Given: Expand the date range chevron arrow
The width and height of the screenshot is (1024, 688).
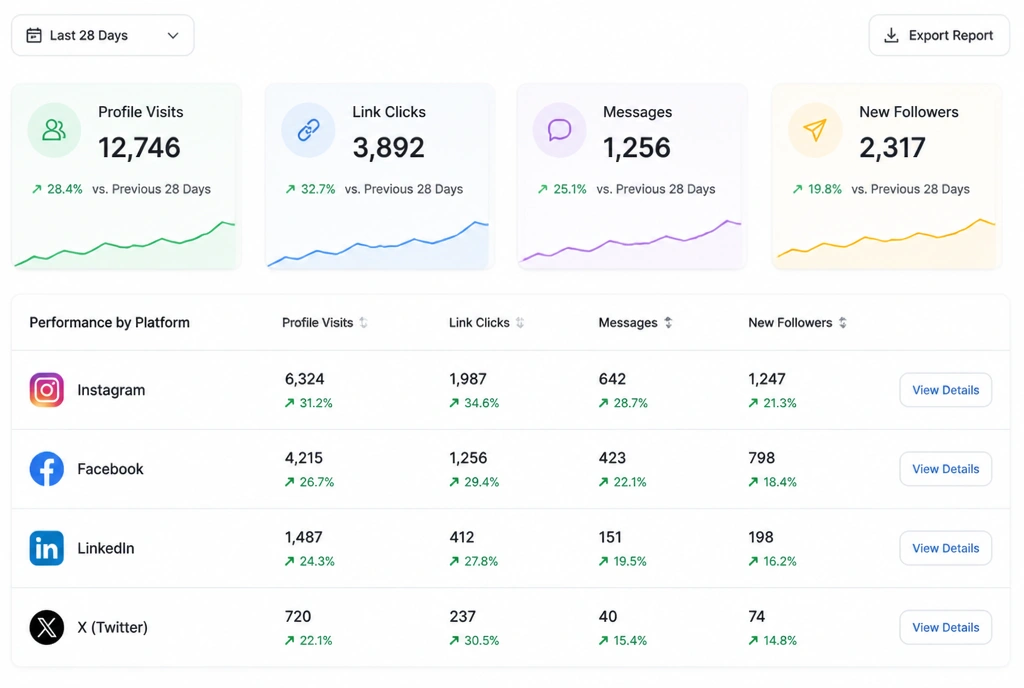Looking at the screenshot, I should tap(173, 35).
